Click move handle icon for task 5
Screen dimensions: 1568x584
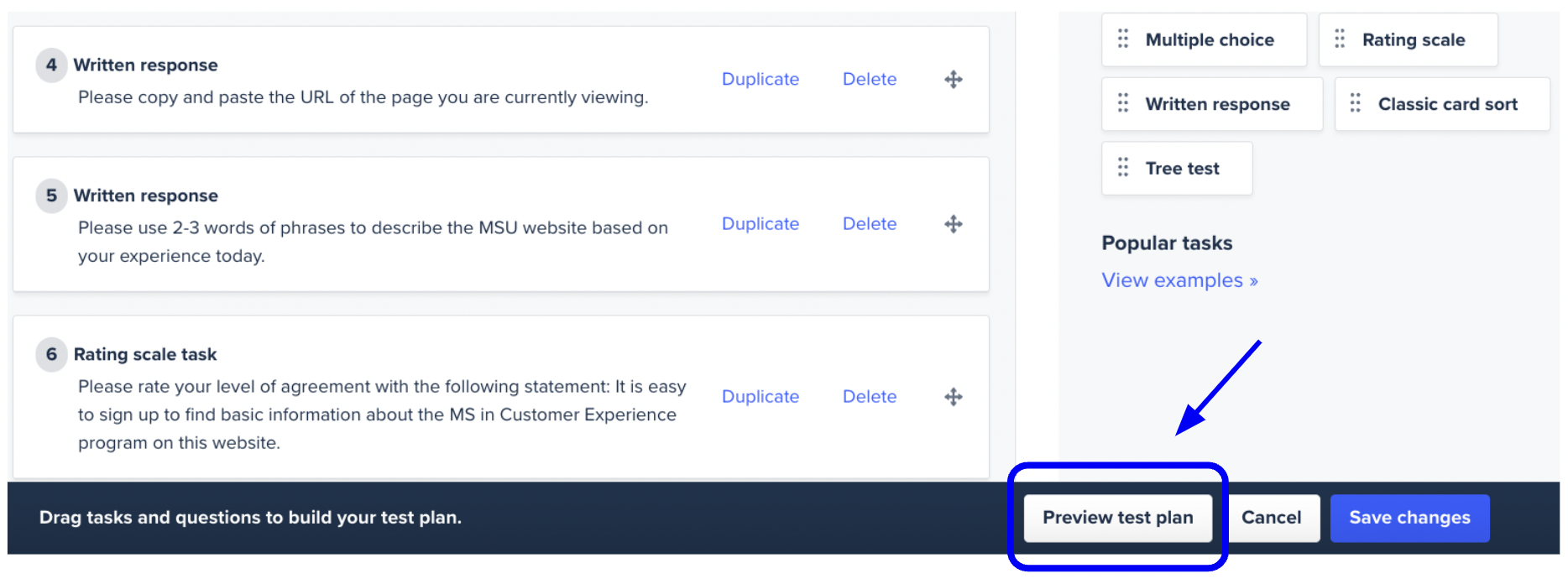[x=953, y=224]
